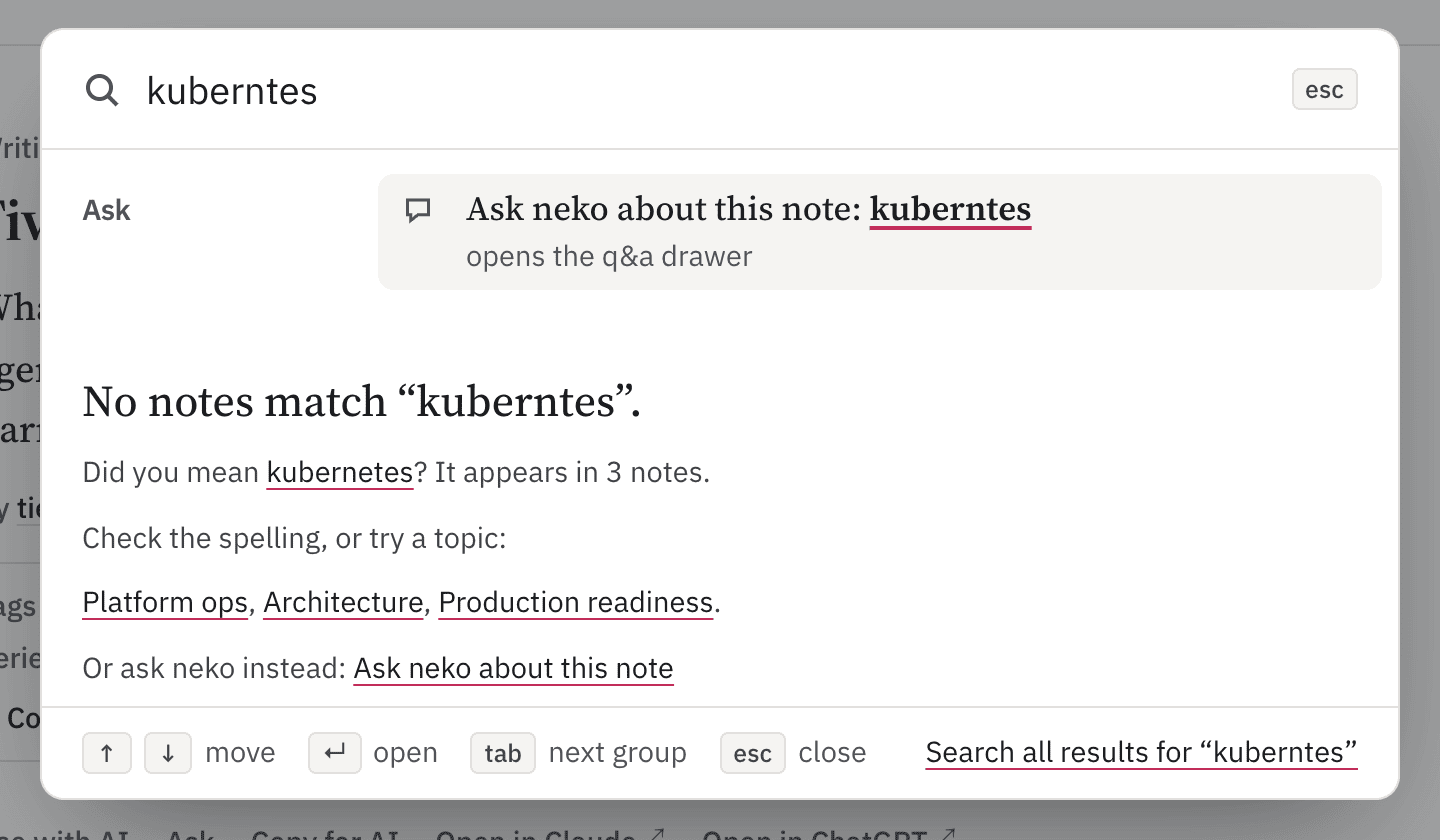Click the Ask group label
The image size is (1440, 840).
pyautogui.click(x=107, y=211)
